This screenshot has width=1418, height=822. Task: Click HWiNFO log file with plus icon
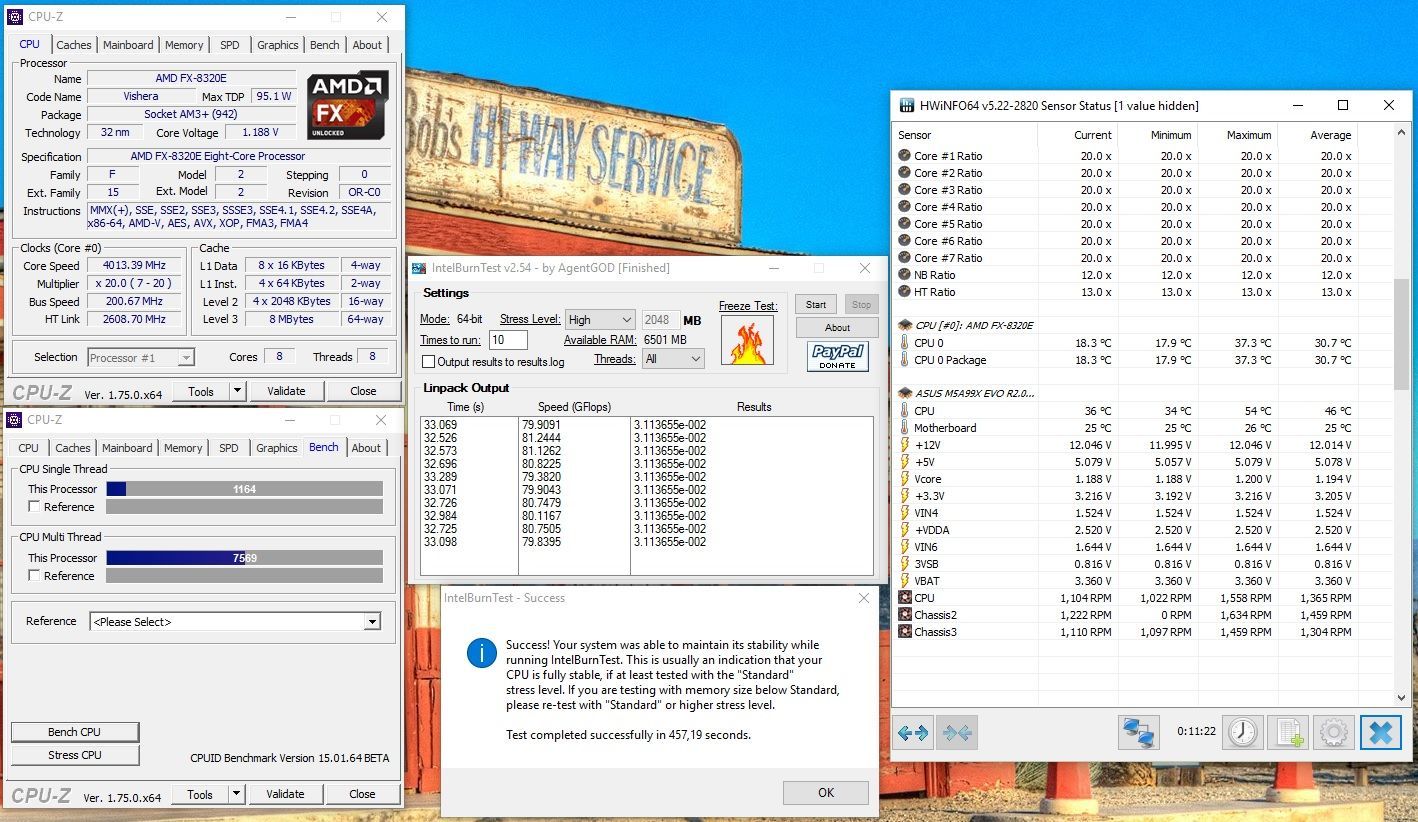pos(1288,733)
